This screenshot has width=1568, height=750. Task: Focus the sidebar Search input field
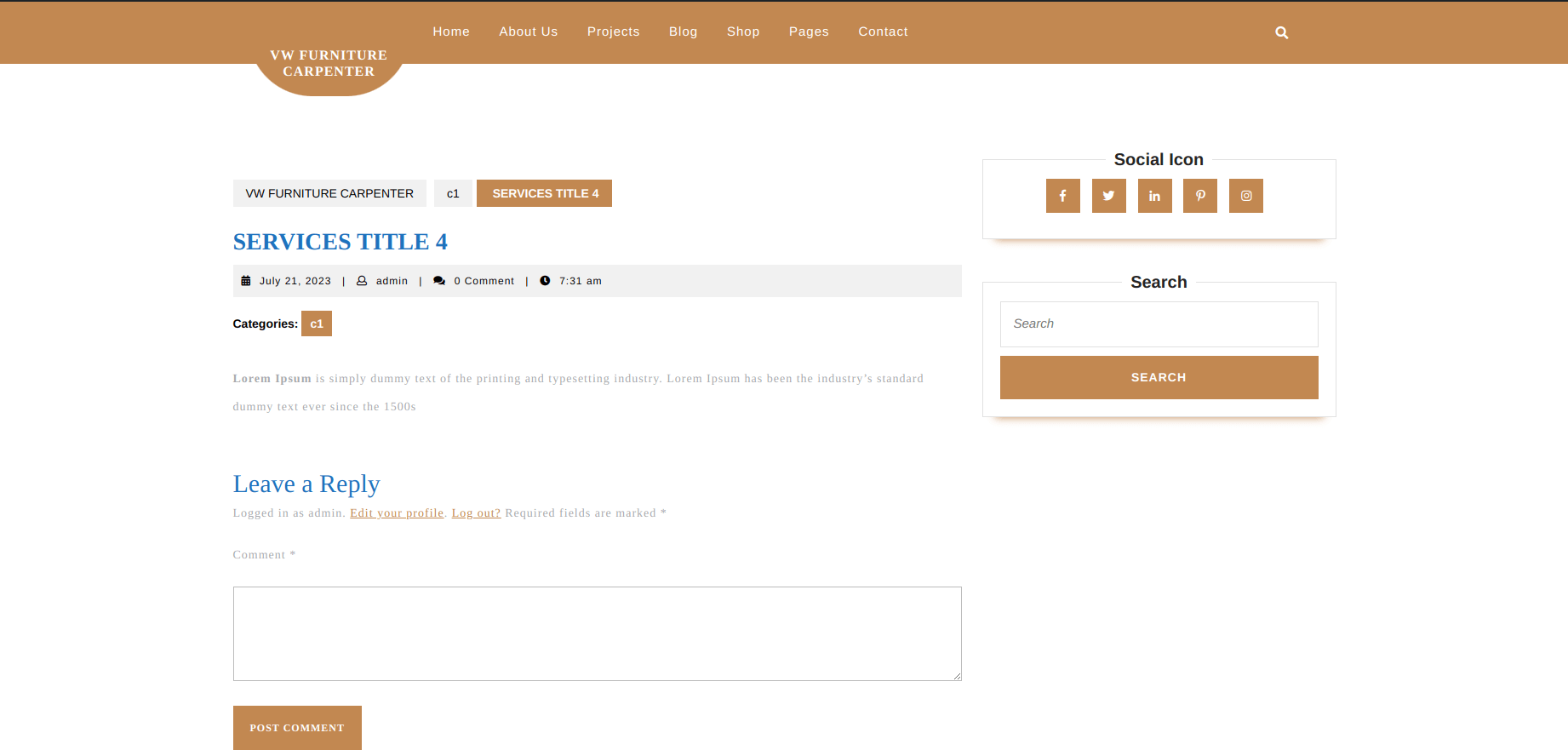[x=1159, y=324]
